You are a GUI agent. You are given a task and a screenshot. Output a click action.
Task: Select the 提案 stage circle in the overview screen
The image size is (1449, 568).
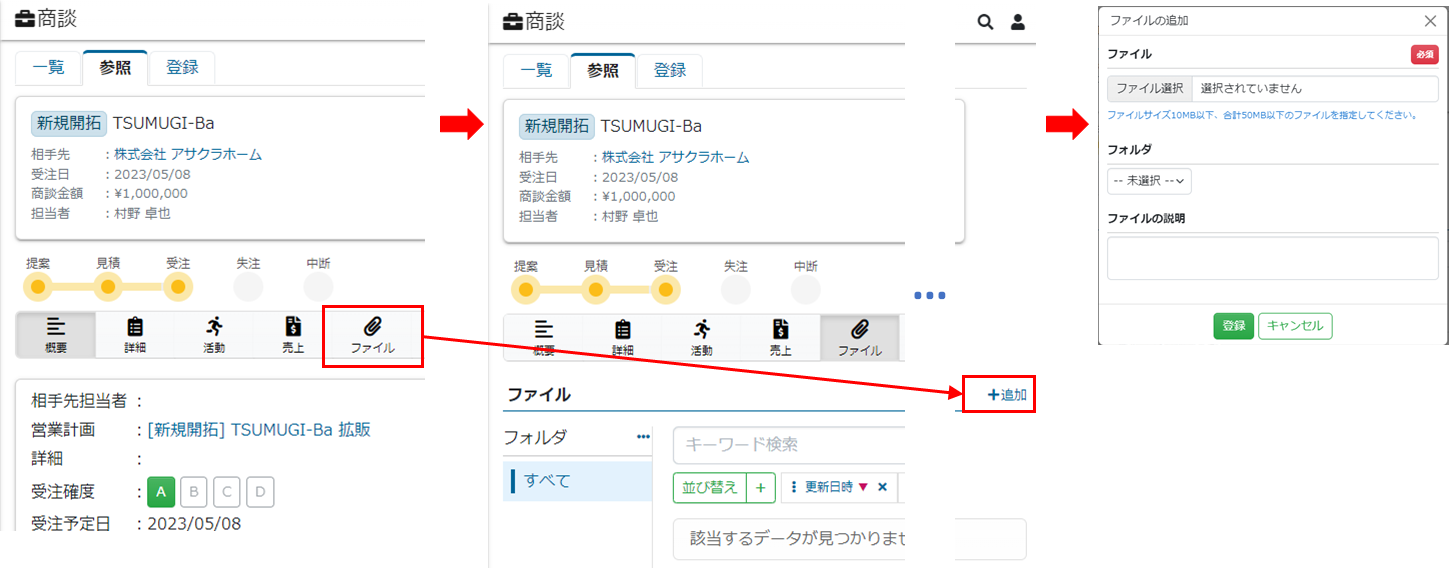pos(38,287)
